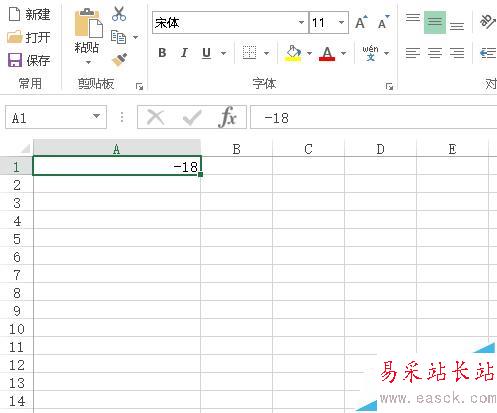Select row 10 header
497x413 pixels.
(x=16, y=328)
